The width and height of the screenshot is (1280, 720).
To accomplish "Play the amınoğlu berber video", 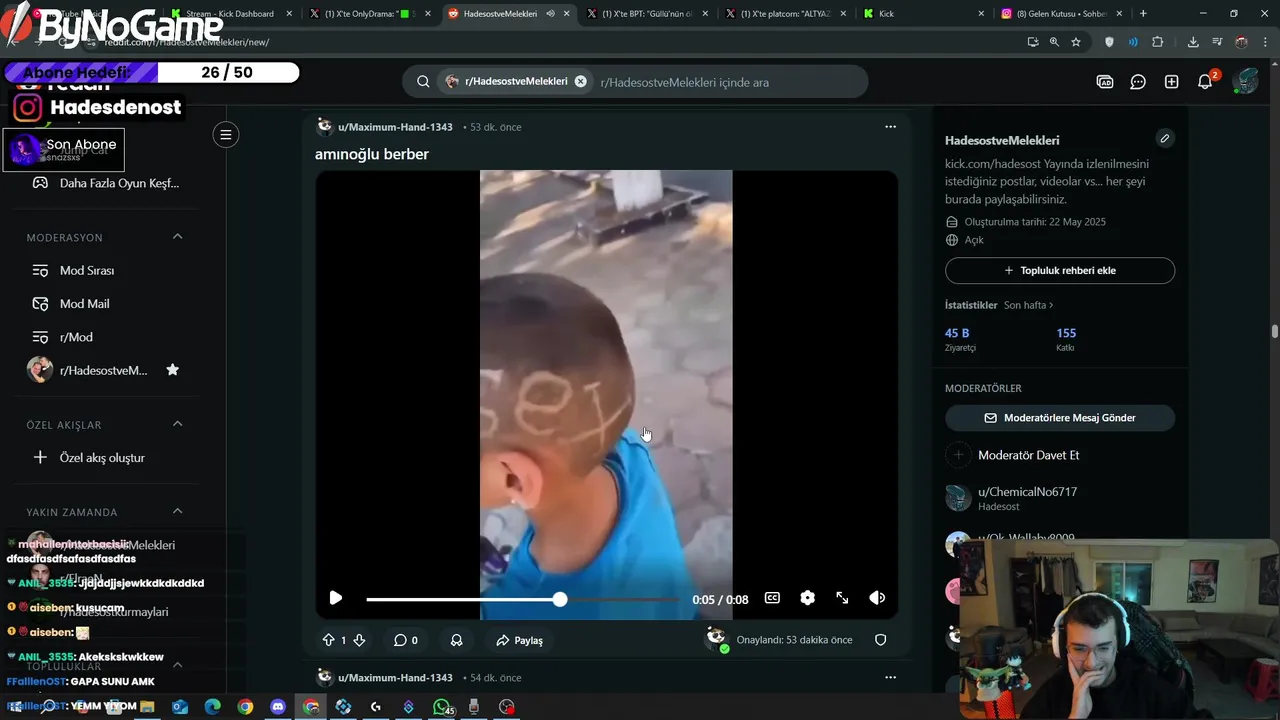I will pyautogui.click(x=336, y=598).
